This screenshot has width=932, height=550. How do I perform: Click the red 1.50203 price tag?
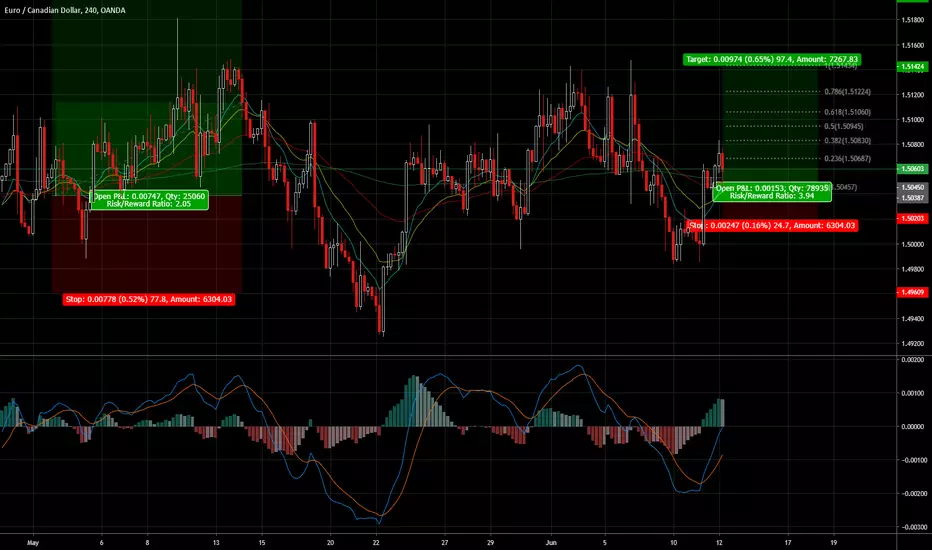912,219
